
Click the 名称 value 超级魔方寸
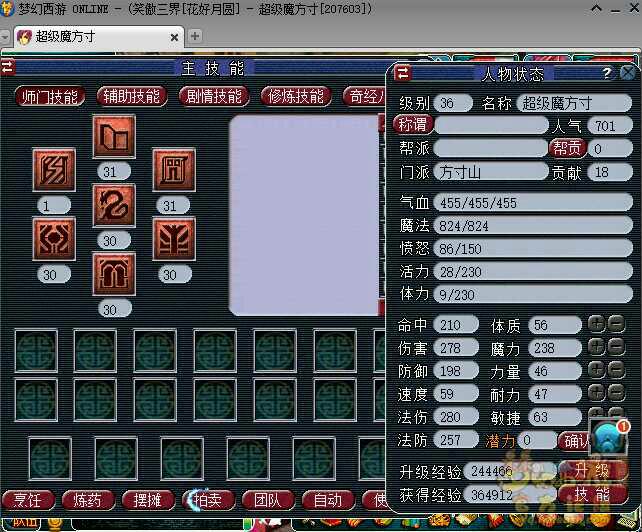pyautogui.click(x=574, y=103)
